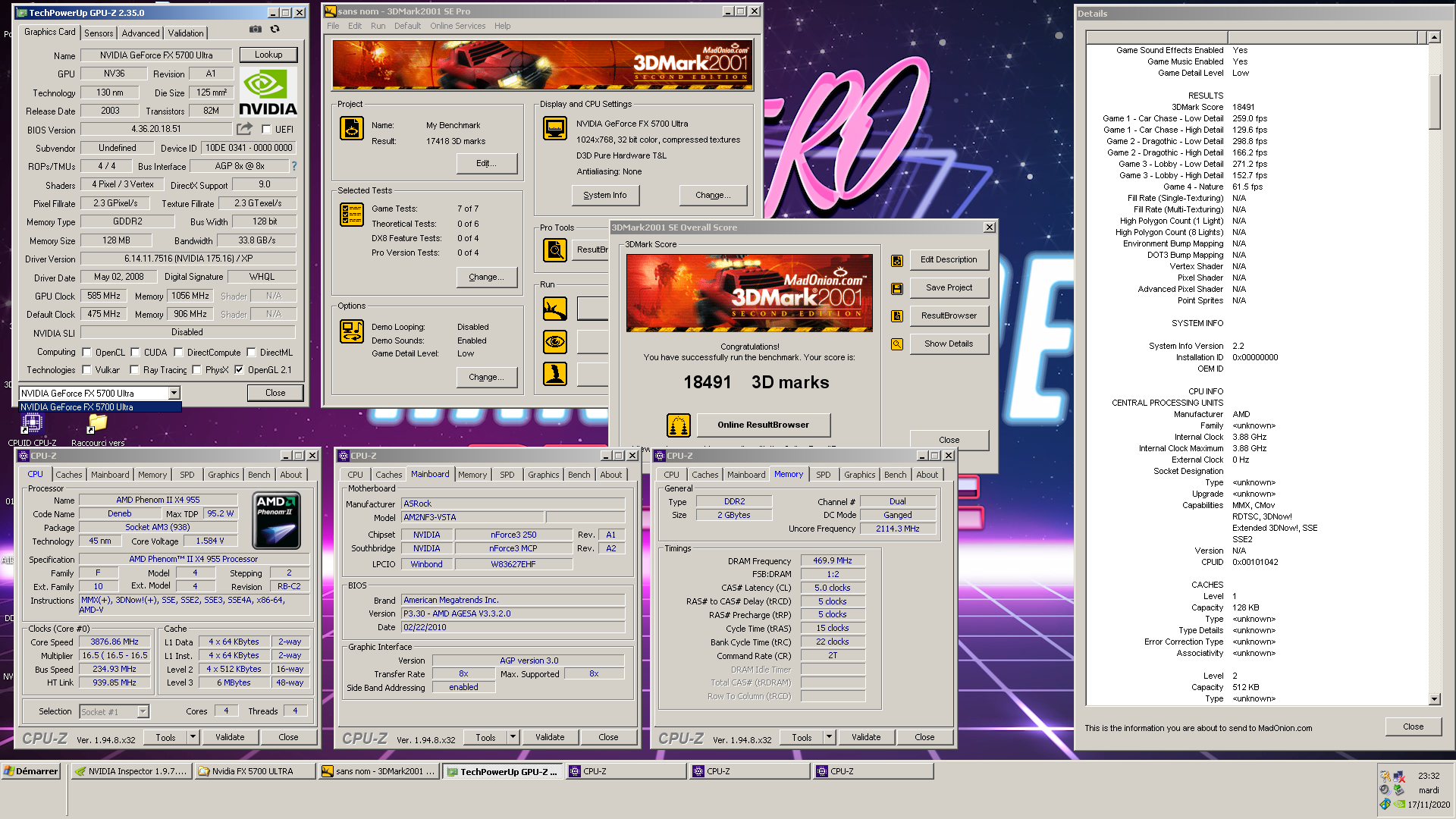The image size is (1456, 819).
Task: Open the Online Services menu in 3DMark
Action: 457,26
